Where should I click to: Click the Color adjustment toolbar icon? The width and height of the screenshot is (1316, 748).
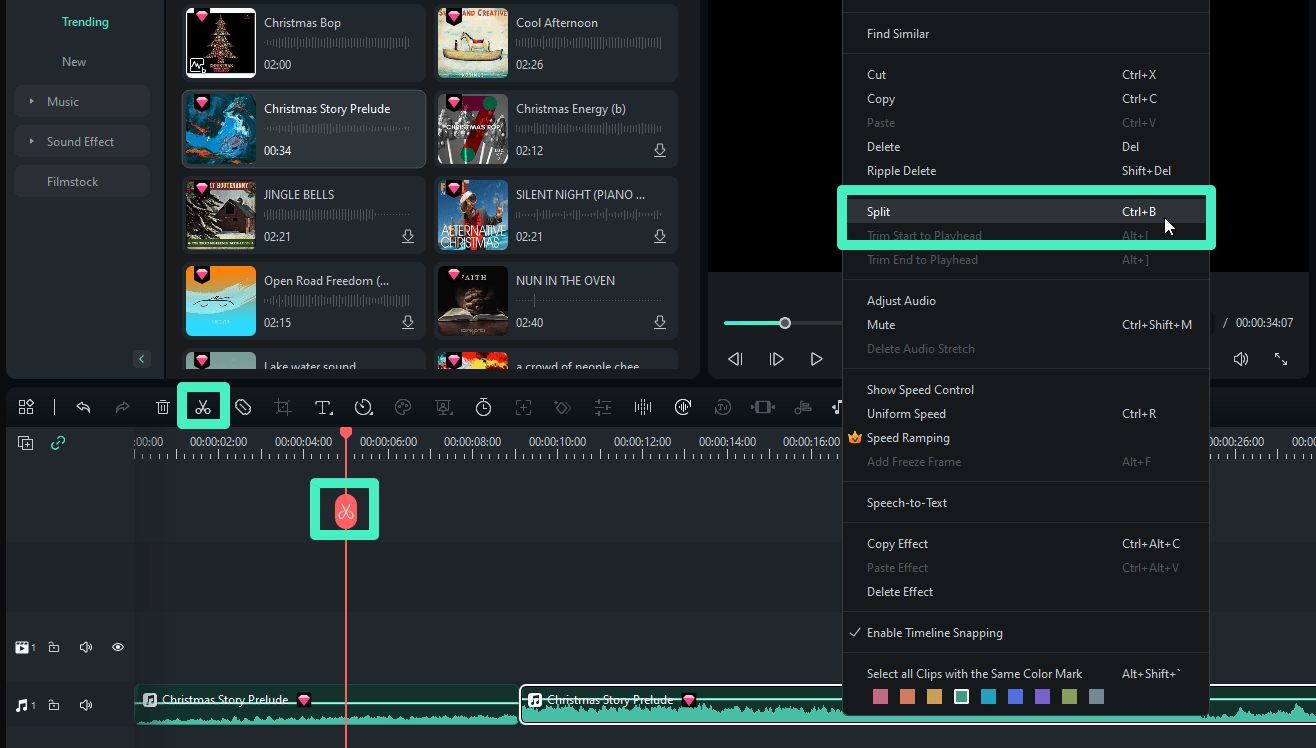pyautogui.click(x=403, y=407)
